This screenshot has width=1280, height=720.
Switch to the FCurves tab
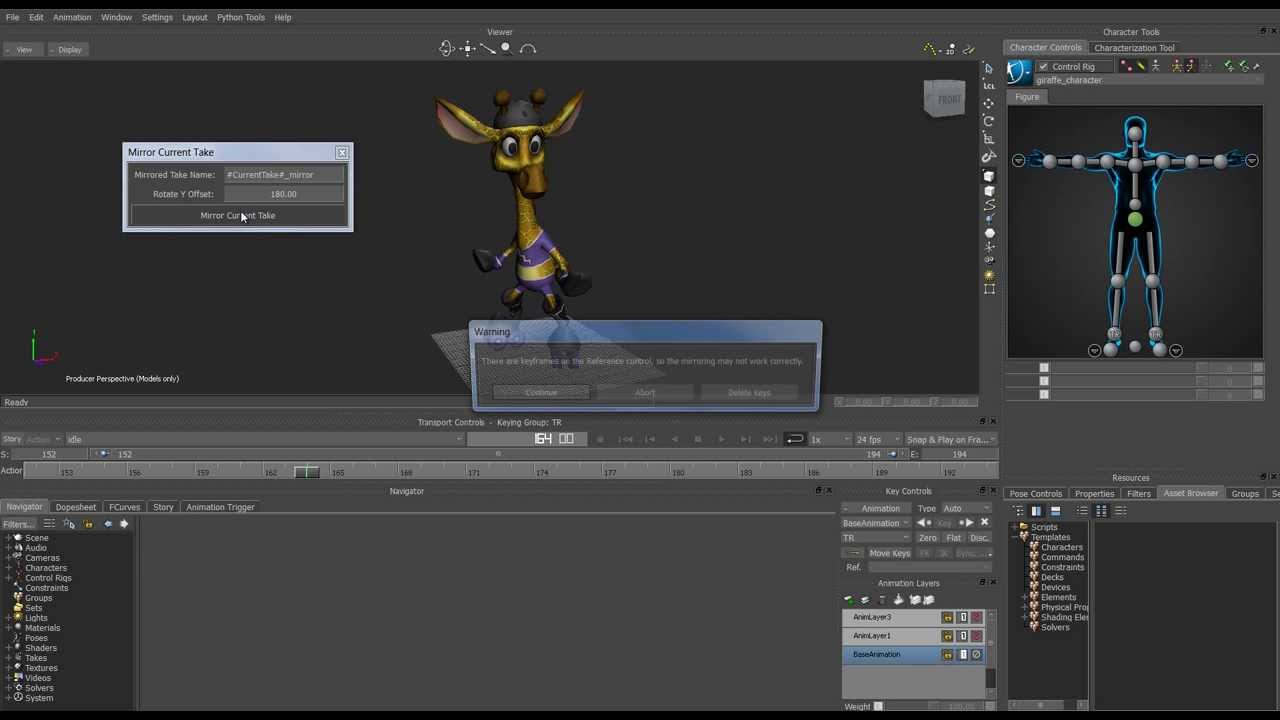(124, 507)
